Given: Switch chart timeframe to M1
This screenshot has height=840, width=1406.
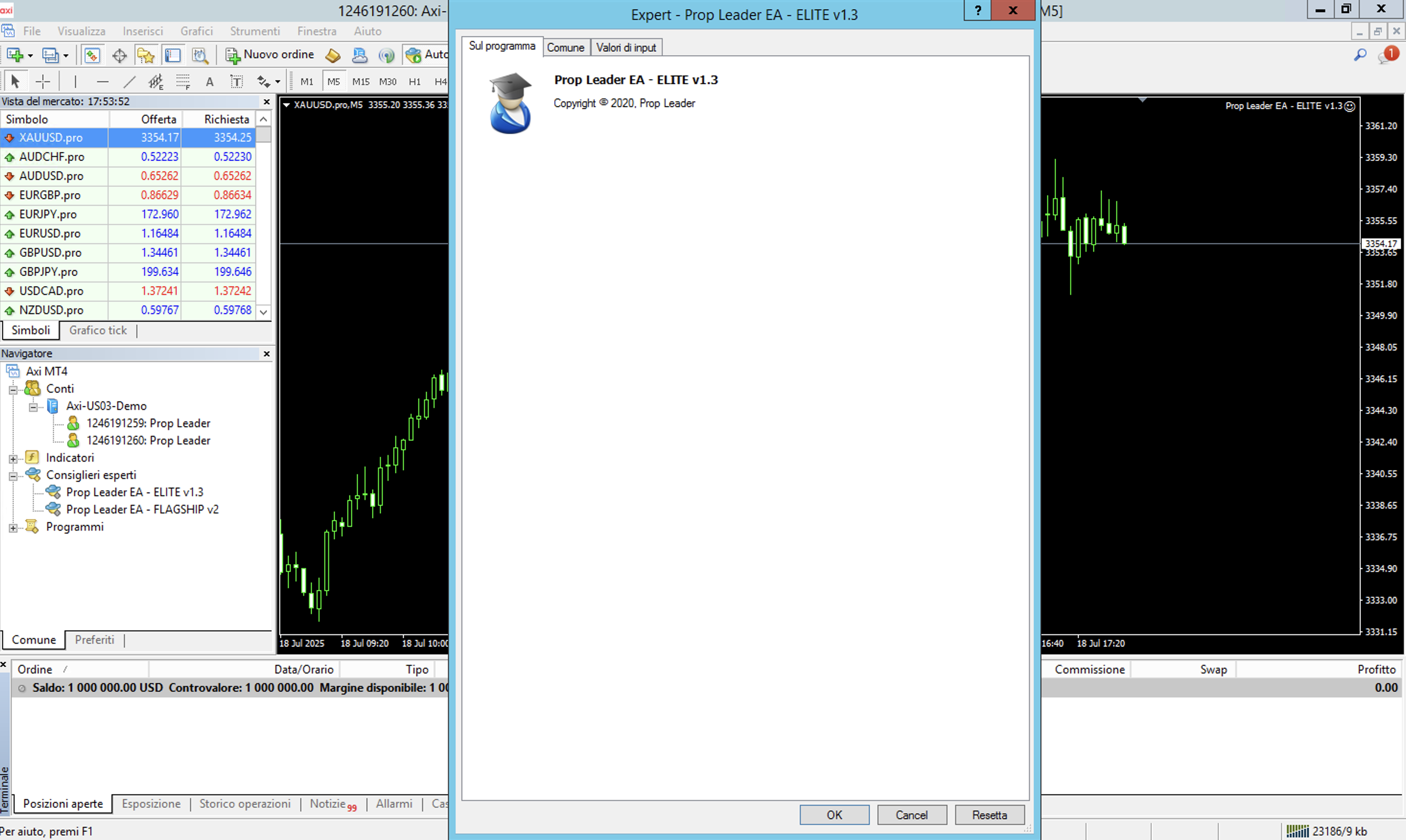Looking at the screenshot, I should pyautogui.click(x=307, y=82).
